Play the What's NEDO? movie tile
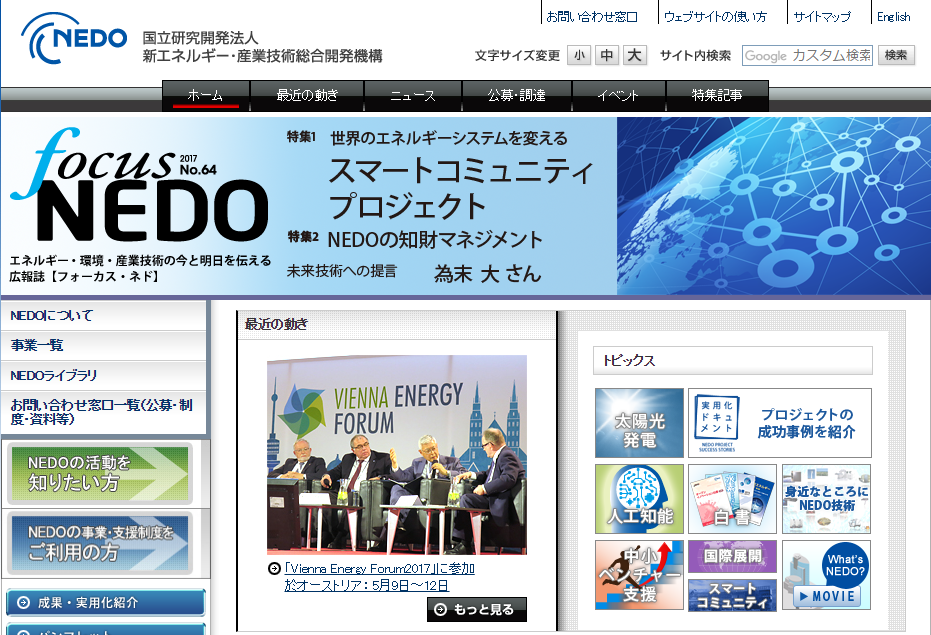The height and width of the screenshot is (635, 931). coord(826,575)
